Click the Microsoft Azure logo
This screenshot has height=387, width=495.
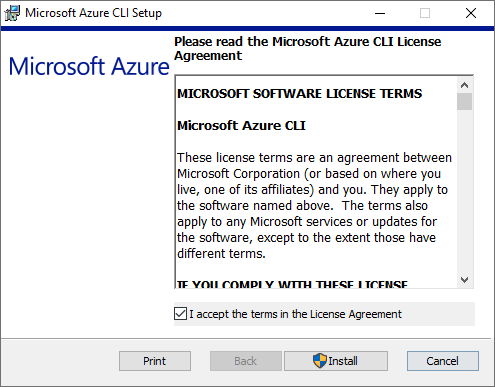pos(89,66)
